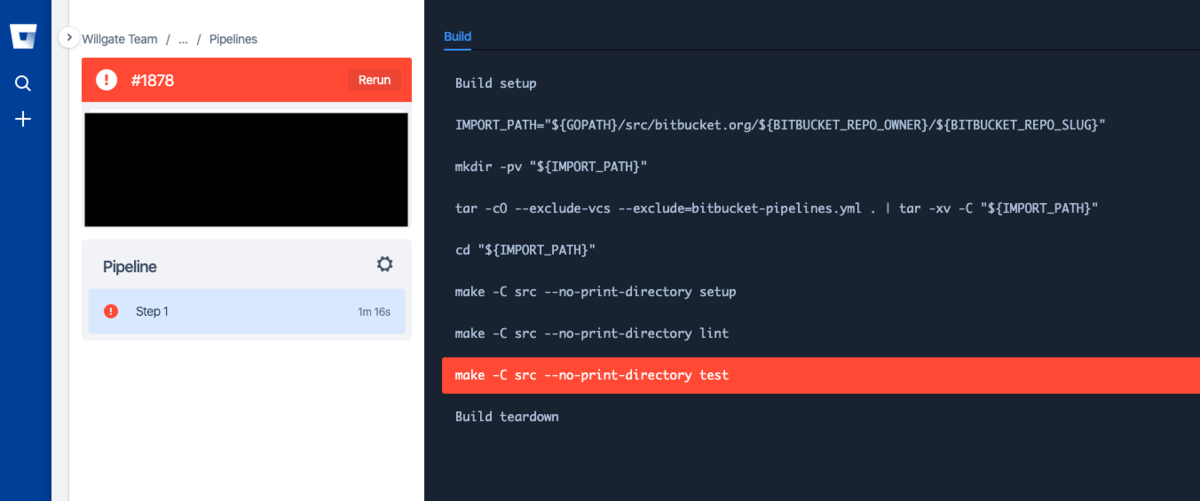The height and width of the screenshot is (501, 1200).
Task: Open search with the magnifier icon
Action: (x=24, y=83)
